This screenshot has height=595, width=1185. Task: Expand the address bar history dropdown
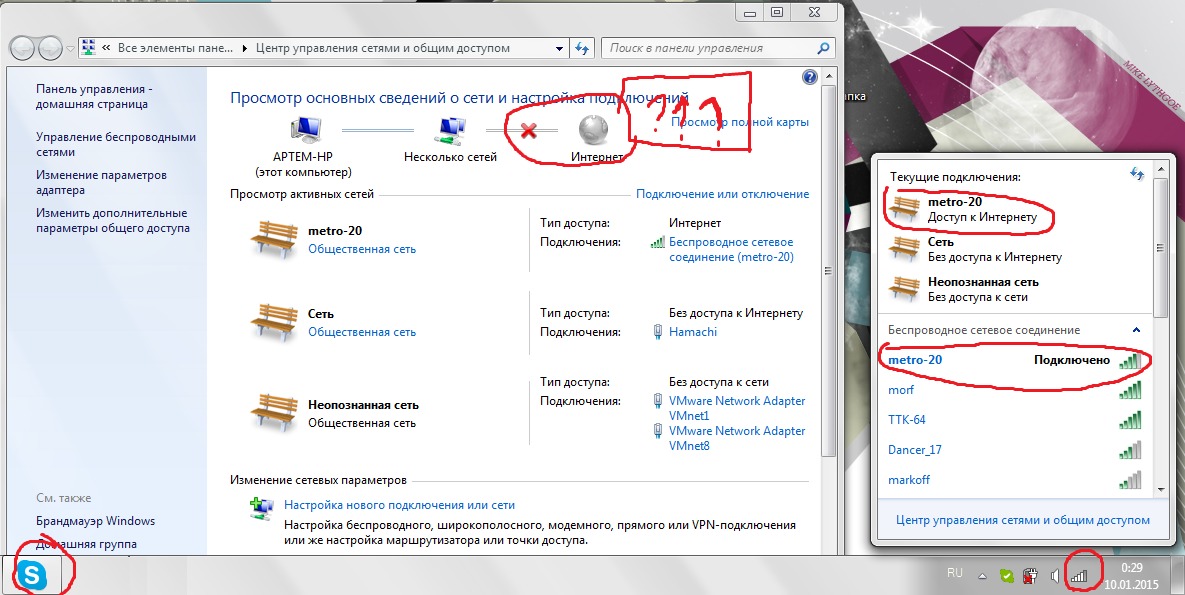[559, 48]
